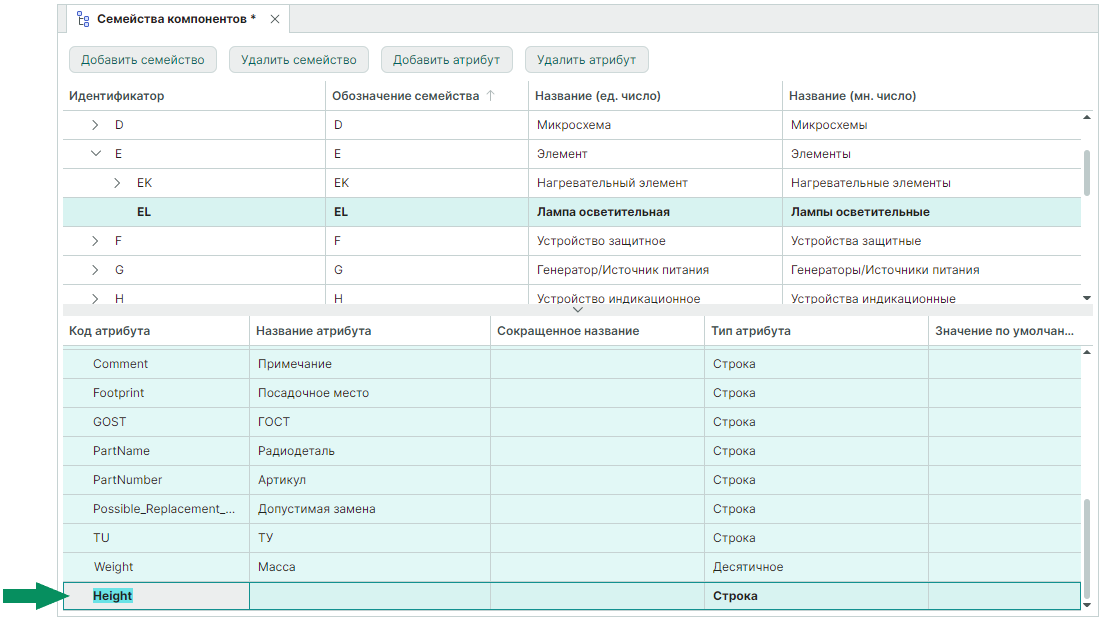
Task: Close the Семейства компонентов tab
Action: pos(275,19)
